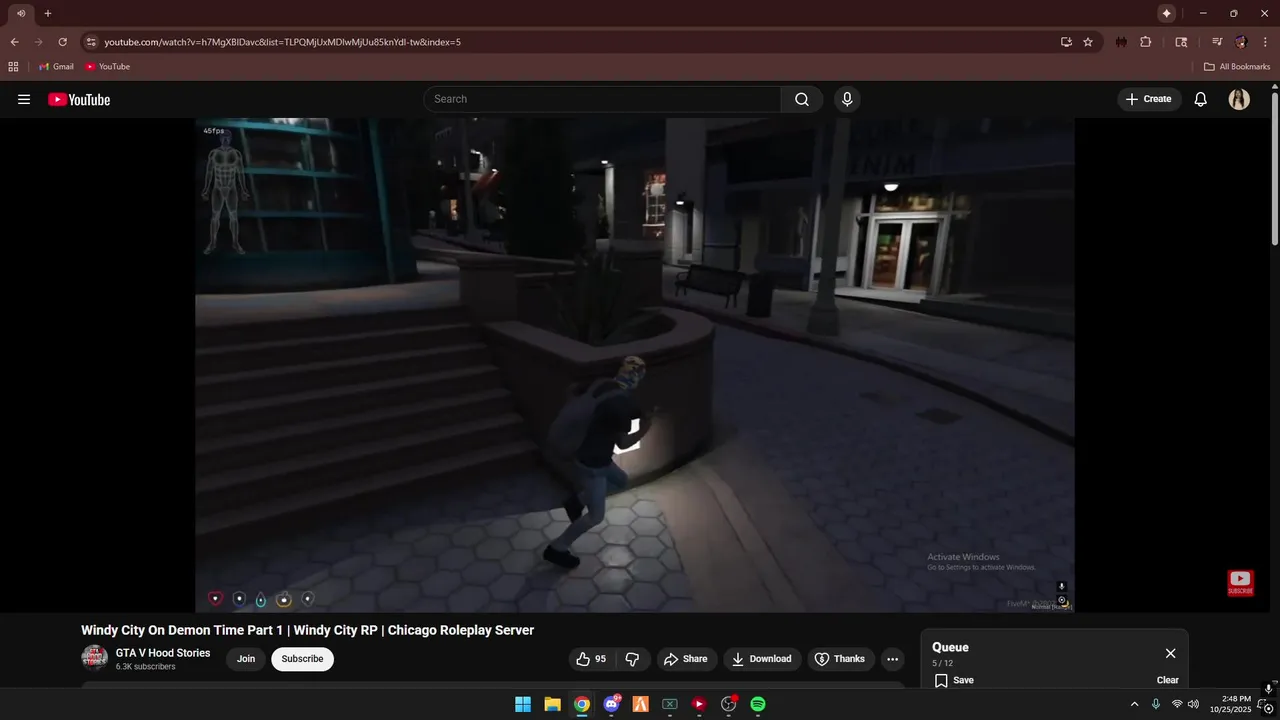Open the Gmail bookmark
Image resolution: width=1280 pixels, height=720 pixels.
[56, 66]
